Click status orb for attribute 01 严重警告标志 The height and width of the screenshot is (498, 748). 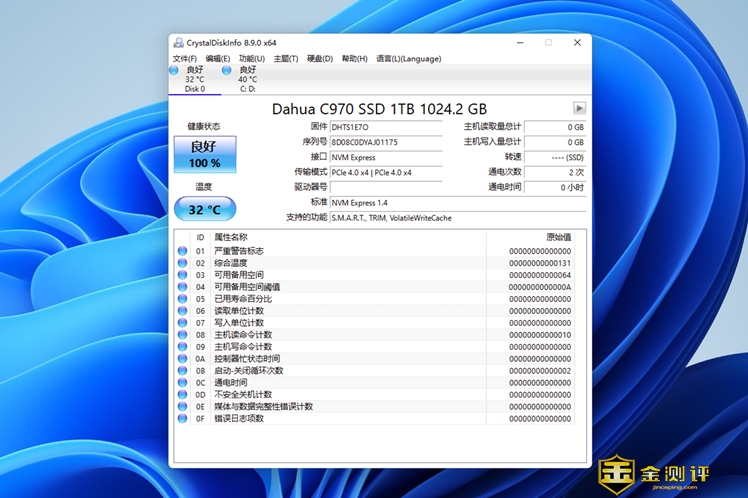(182, 251)
